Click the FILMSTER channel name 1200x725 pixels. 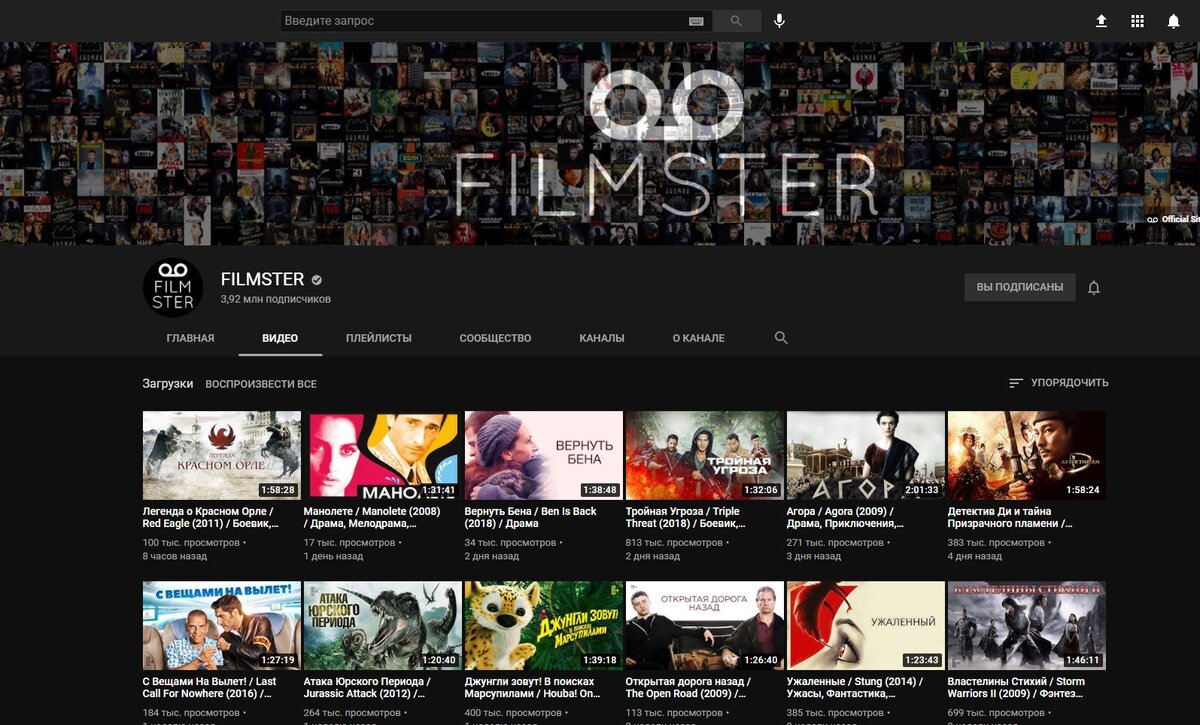tap(262, 280)
